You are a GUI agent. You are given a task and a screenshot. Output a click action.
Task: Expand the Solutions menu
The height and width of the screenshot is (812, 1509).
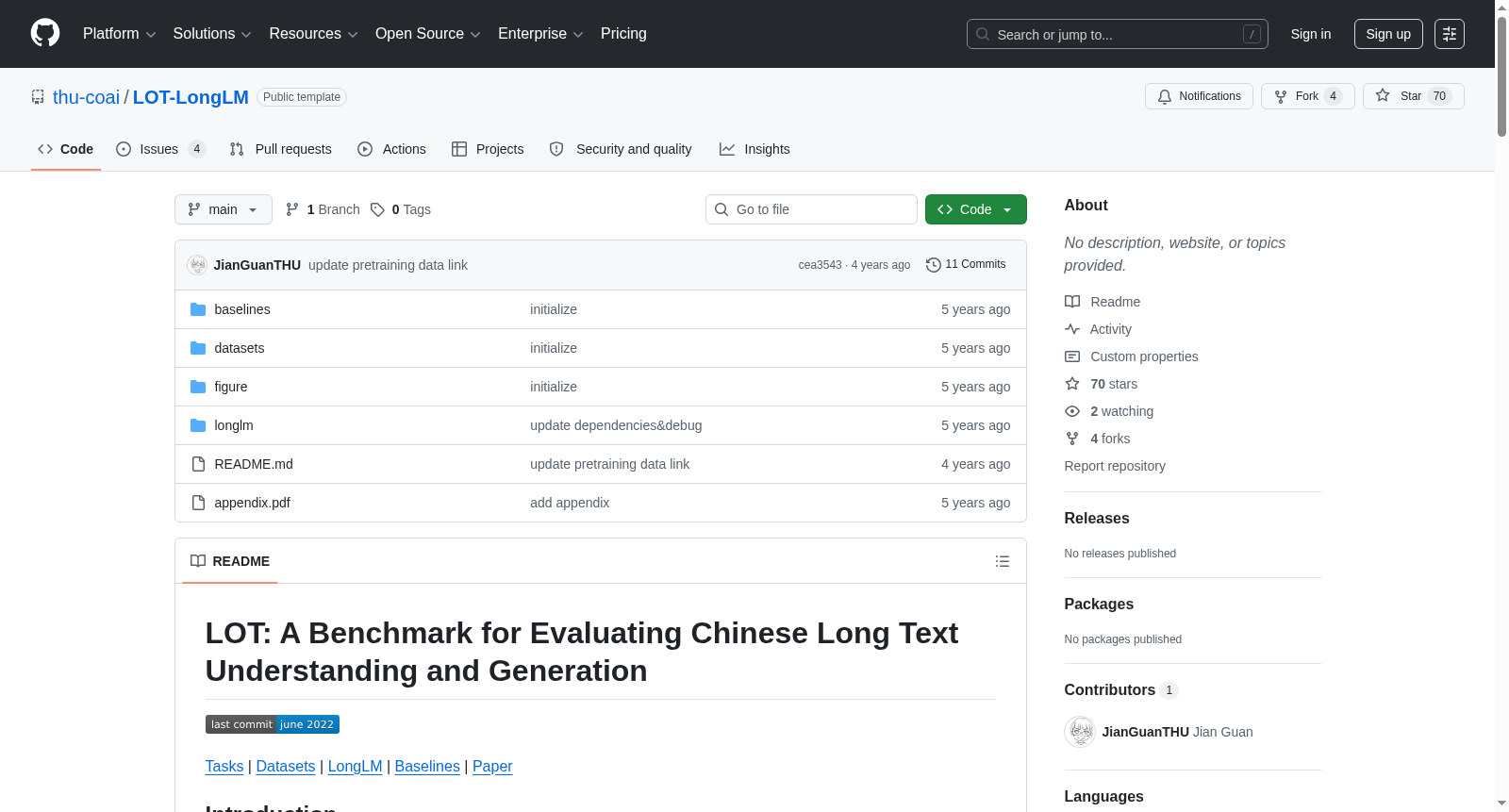[212, 34]
